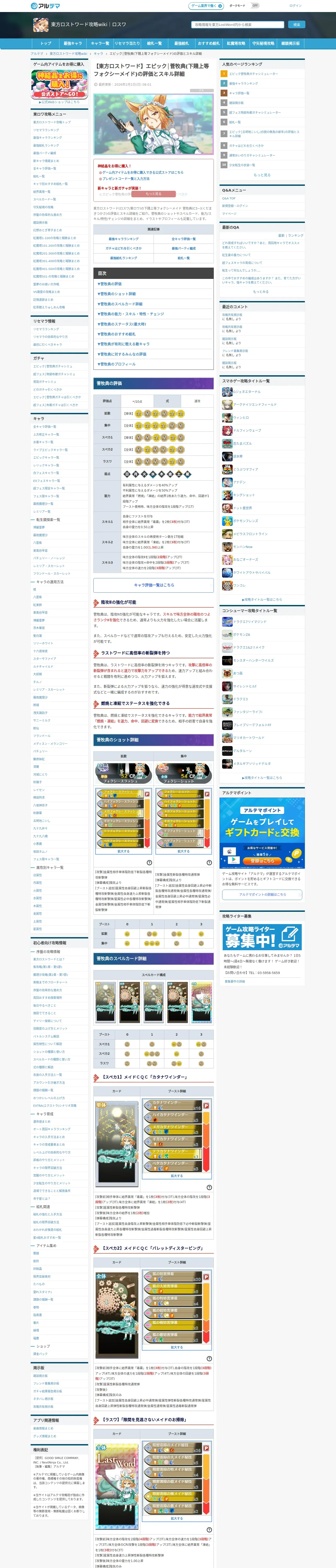Open the 逆水寒 game icon
The width and height of the screenshot is (336, 1568).
227,456
